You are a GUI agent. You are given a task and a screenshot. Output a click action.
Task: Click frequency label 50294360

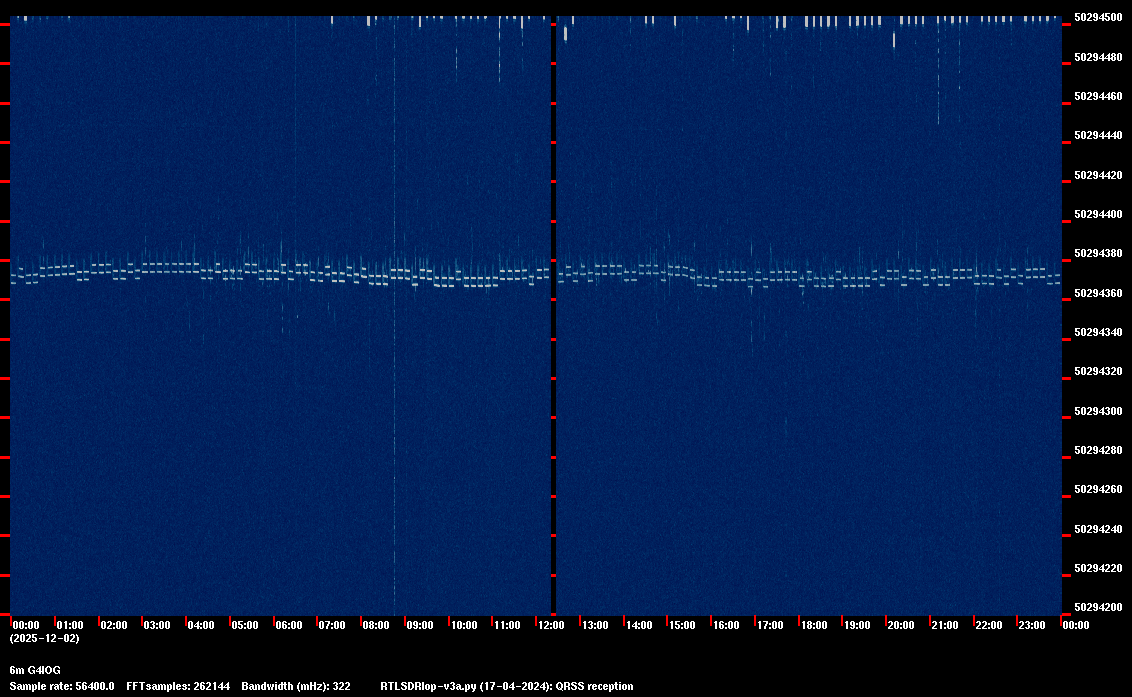pyautogui.click(x=1099, y=293)
